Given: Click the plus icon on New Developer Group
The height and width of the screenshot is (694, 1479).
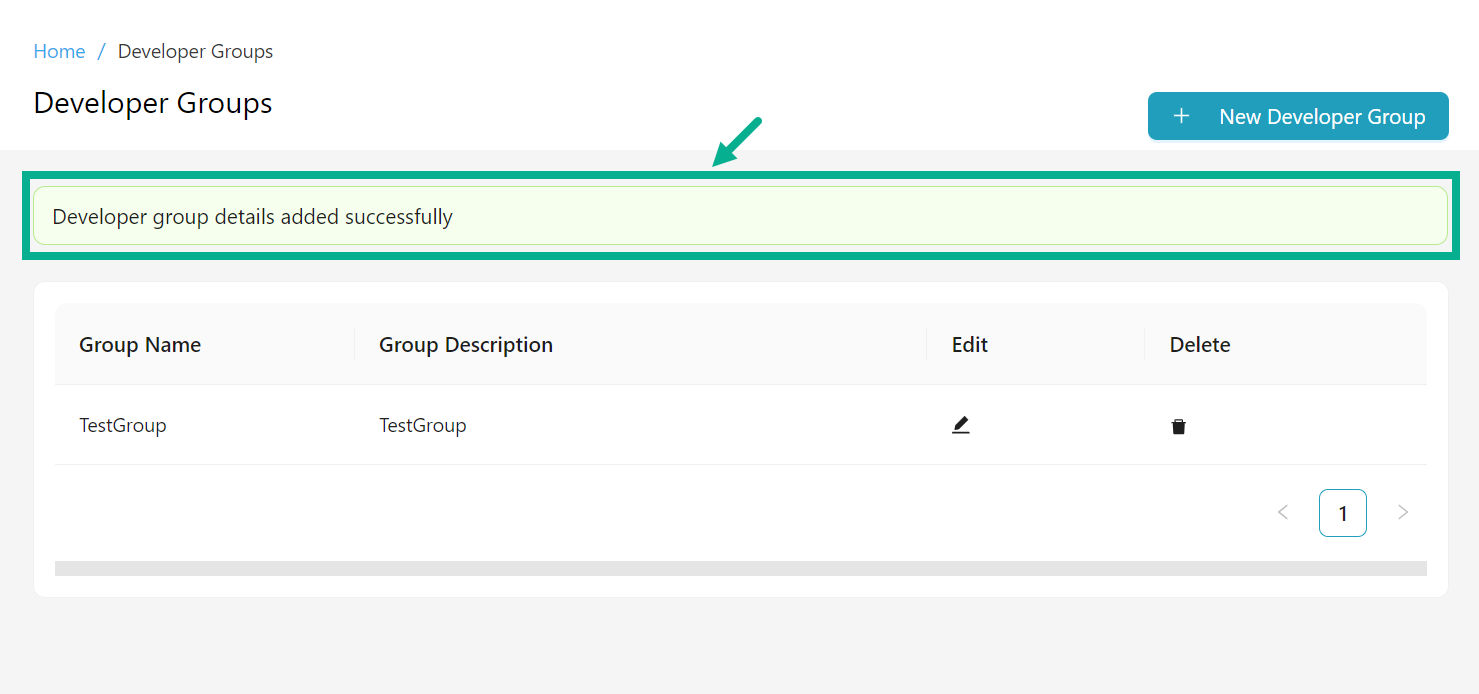Looking at the screenshot, I should [1181, 116].
